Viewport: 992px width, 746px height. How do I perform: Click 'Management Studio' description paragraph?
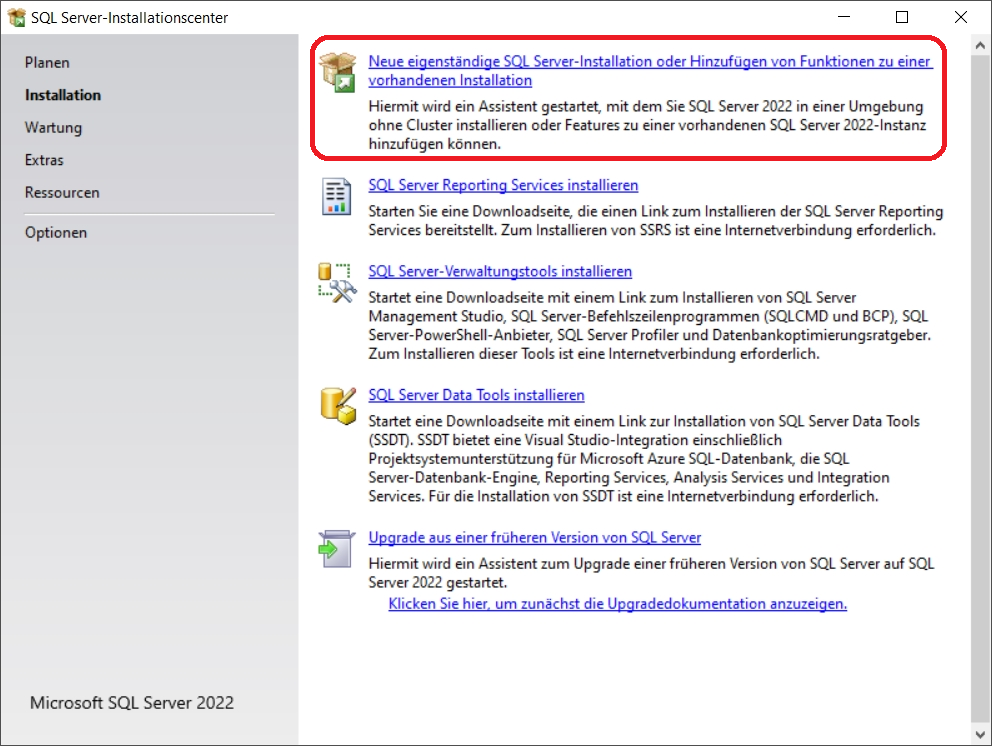pyautogui.click(x=649, y=326)
